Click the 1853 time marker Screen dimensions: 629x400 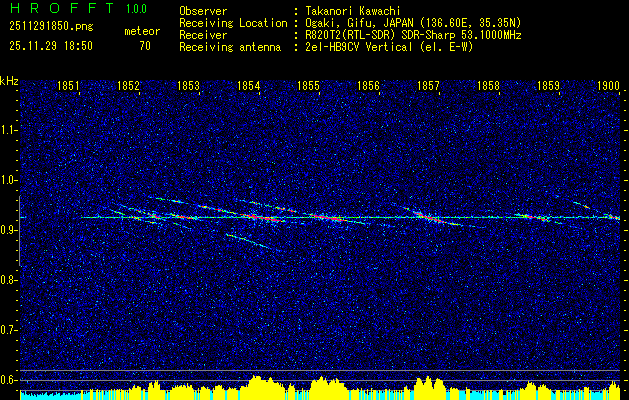click(188, 85)
